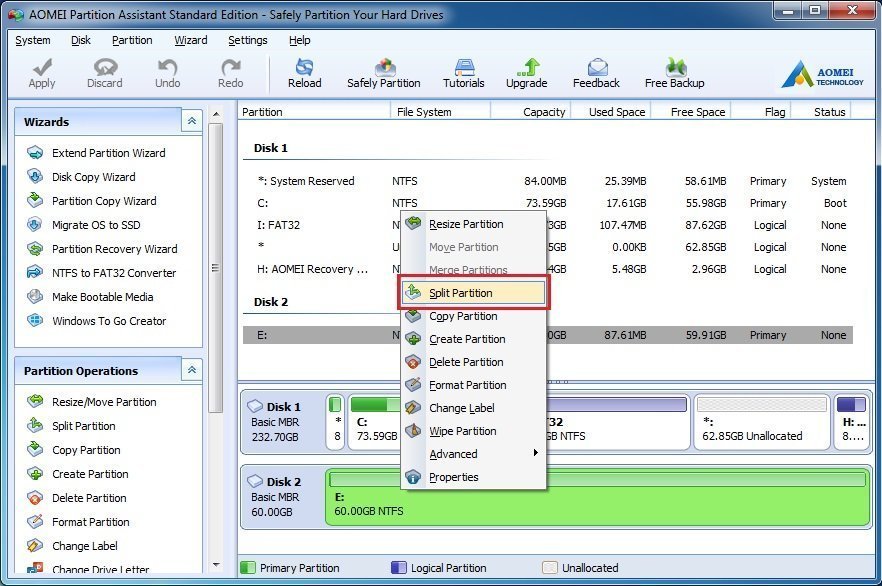Click the Used Space column header

point(611,112)
